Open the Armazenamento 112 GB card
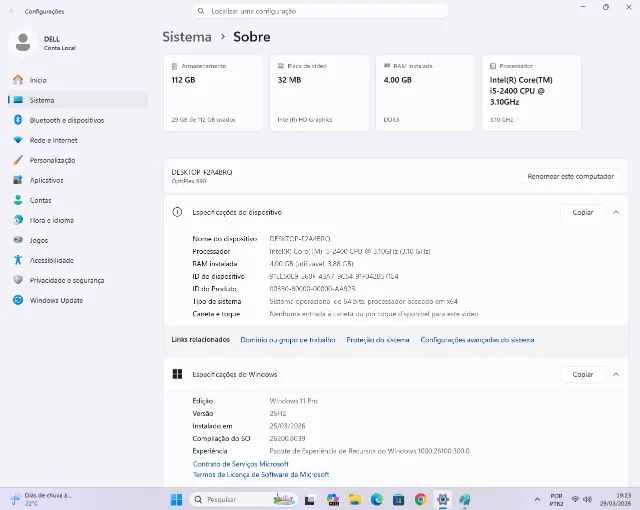This screenshot has height=510, width=640. [213, 93]
